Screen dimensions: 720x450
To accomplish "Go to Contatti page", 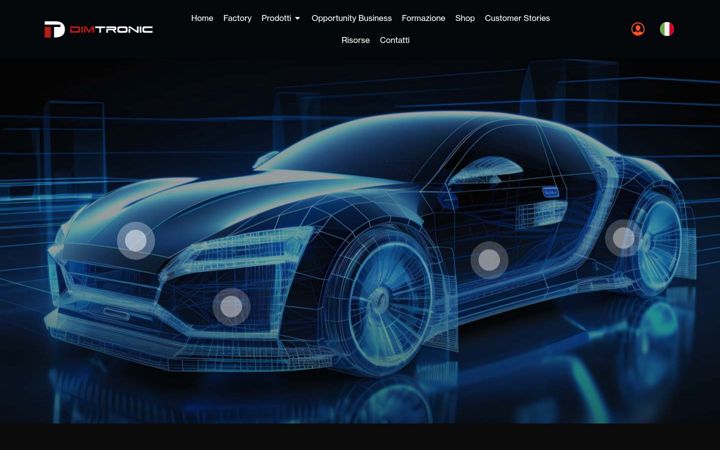I will 394,40.
